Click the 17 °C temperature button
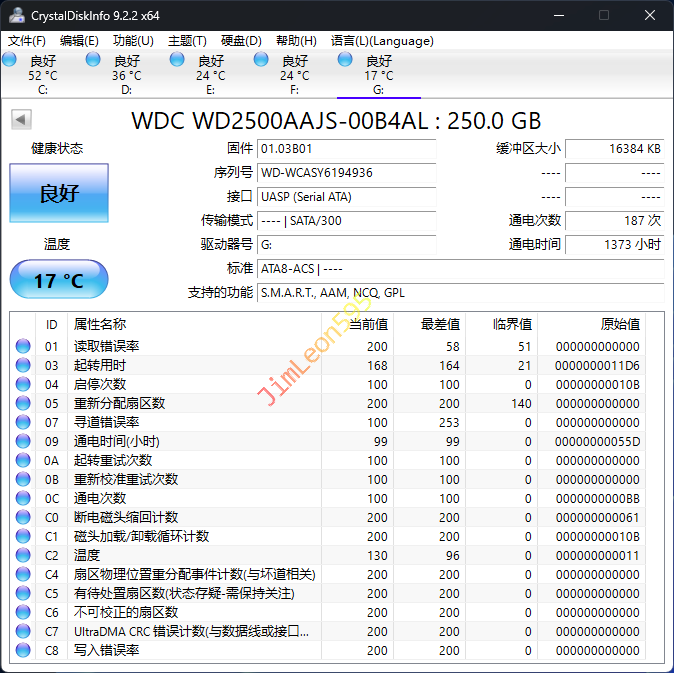This screenshot has height=673, width=674. pos(58,280)
